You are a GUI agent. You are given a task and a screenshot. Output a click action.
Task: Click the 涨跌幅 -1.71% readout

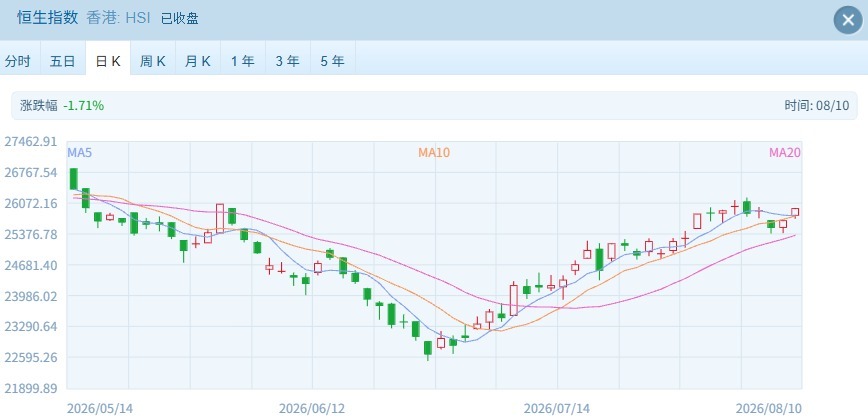(62, 106)
